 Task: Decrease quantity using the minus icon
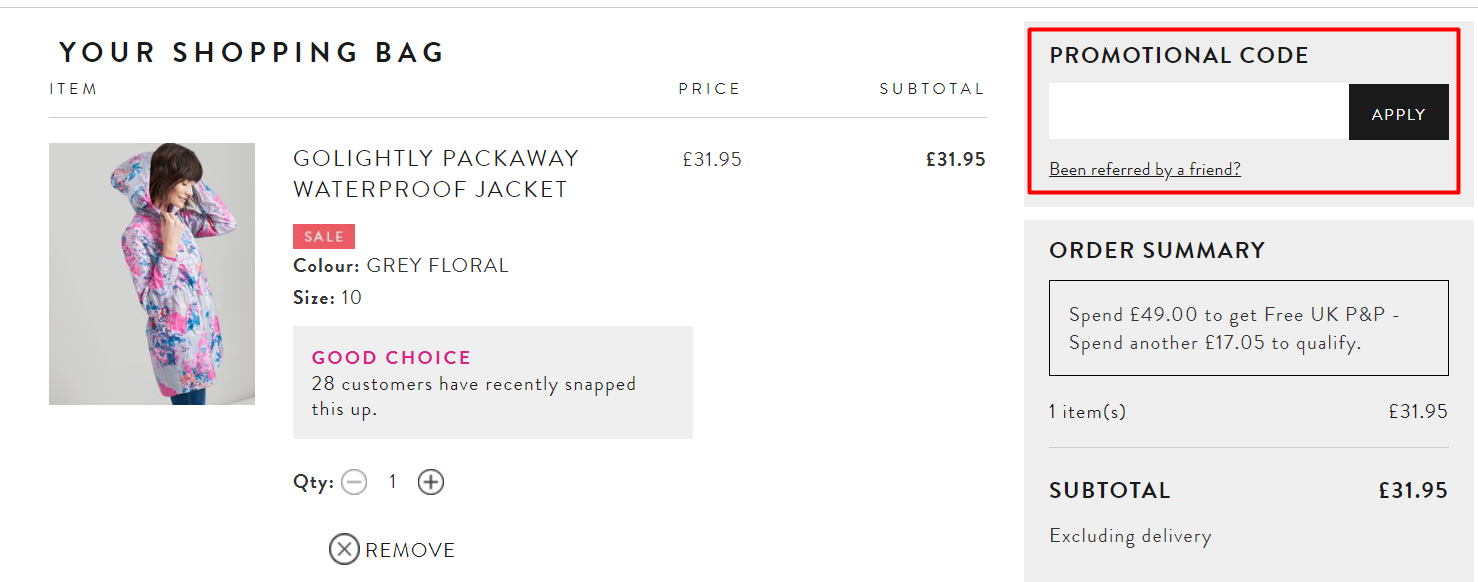(354, 481)
